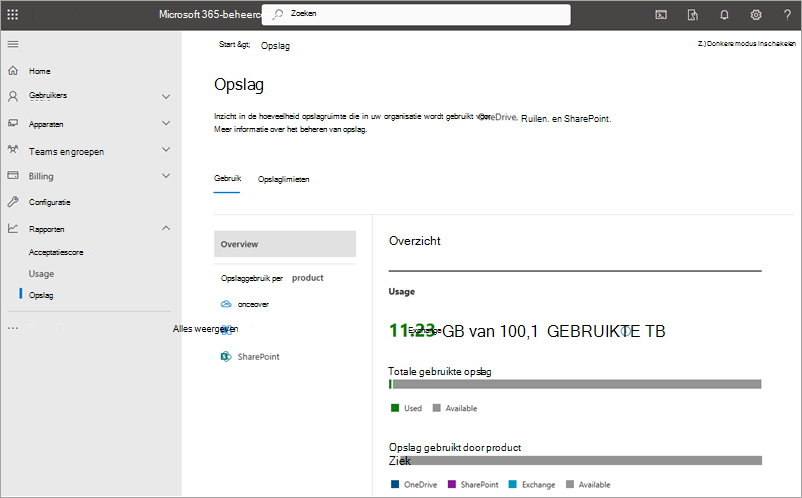Click the Billing card icon

(x=13, y=175)
